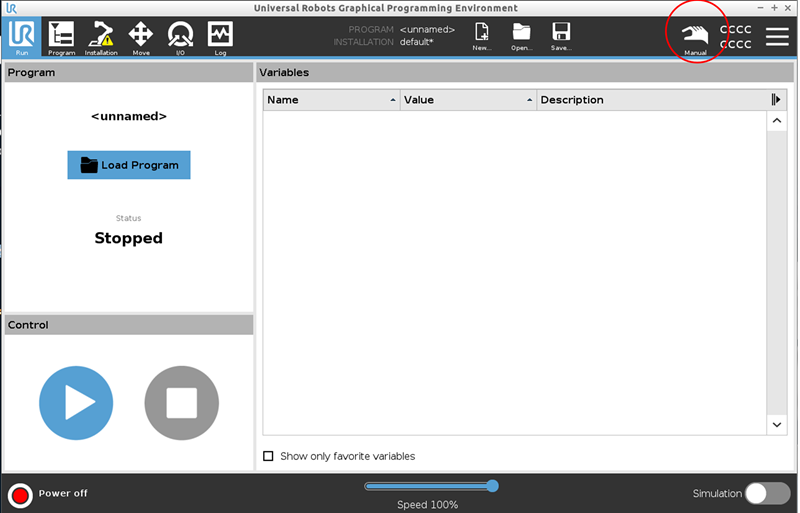The height and width of the screenshot is (513, 800).
Task: Click the CCCC checksum indicator
Action: click(736, 37)
